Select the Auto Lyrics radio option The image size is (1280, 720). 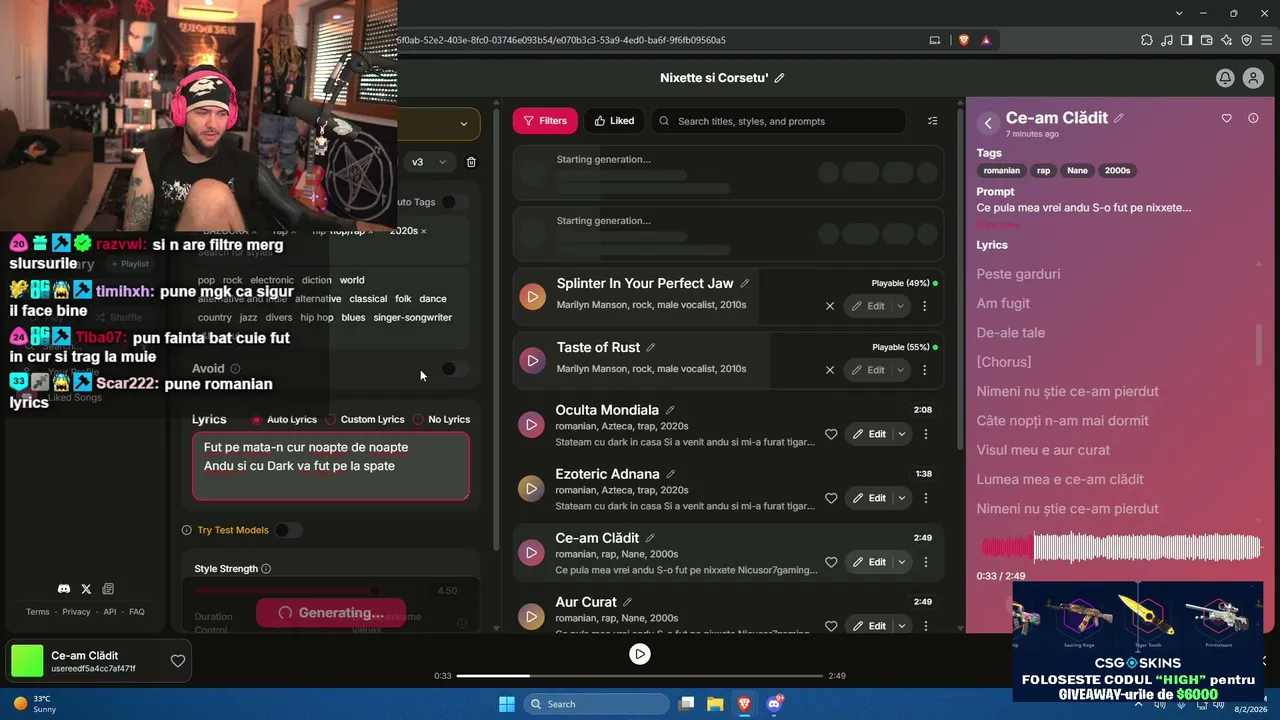pos(257,419)
